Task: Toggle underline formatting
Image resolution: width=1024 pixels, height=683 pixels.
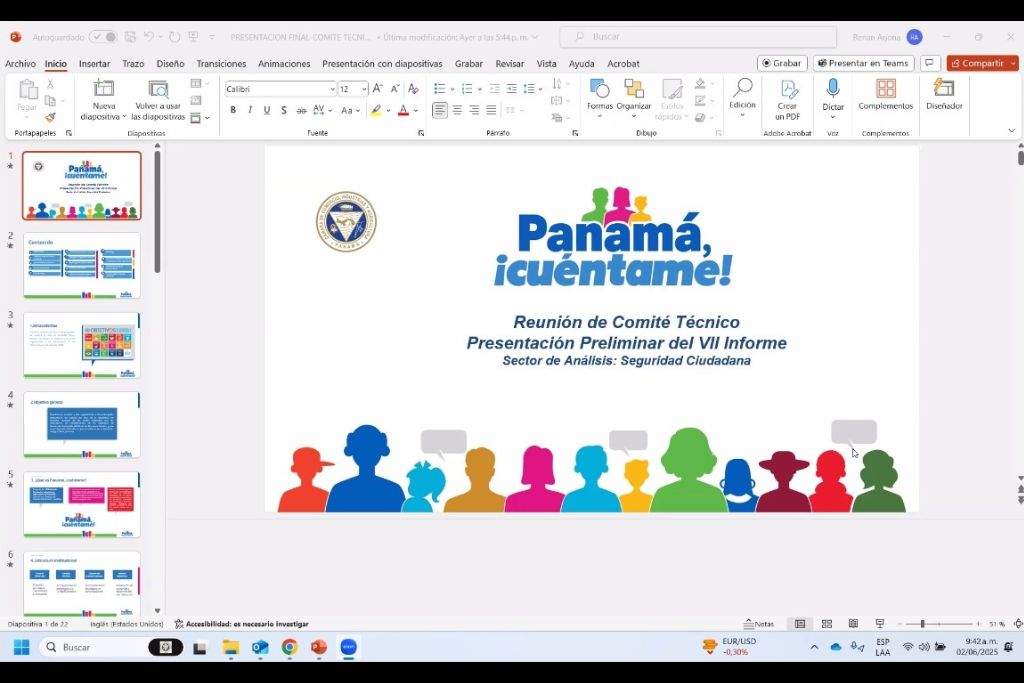Action: (x=266, y=110)
